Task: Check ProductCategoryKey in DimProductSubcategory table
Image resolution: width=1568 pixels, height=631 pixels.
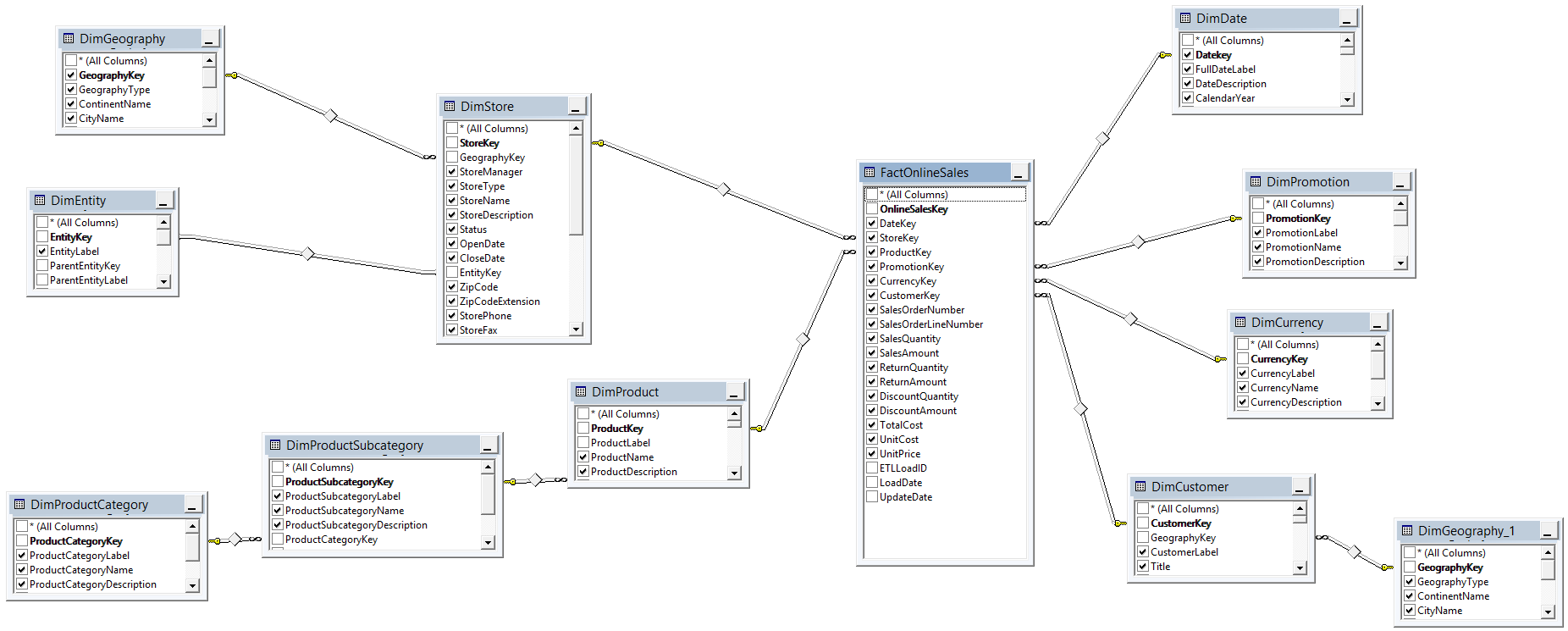Action: pyautogui.click(x=278, y=539)
